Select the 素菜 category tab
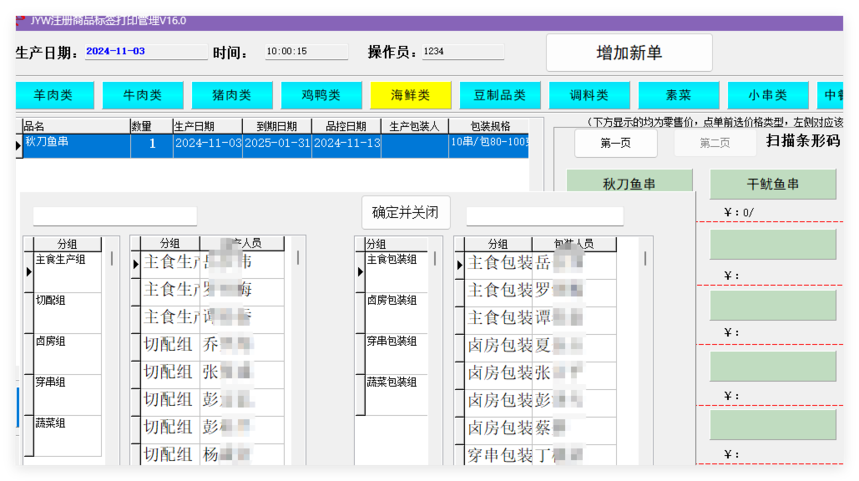This screenshot has width=859, height=481. tap(678, 95)
